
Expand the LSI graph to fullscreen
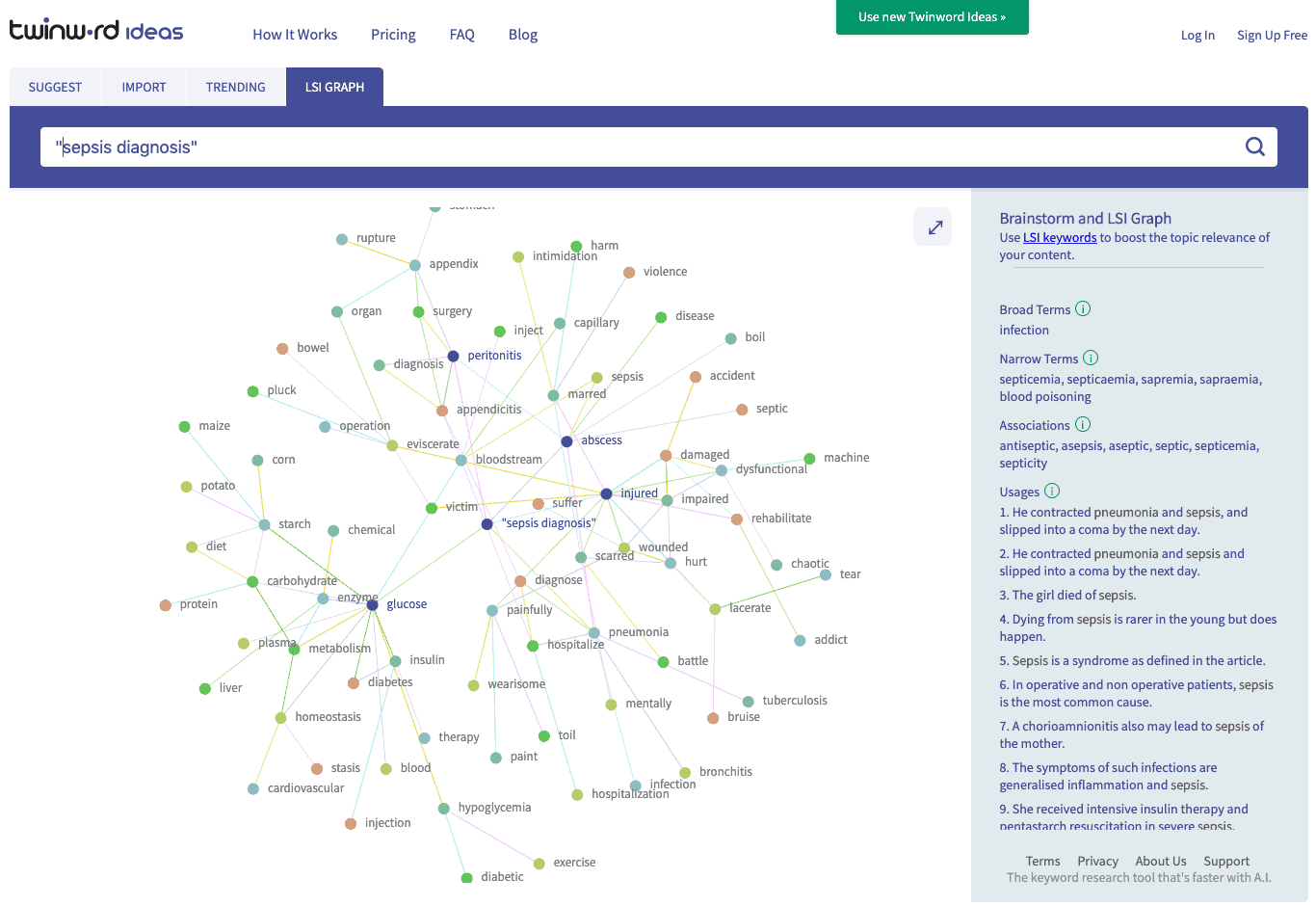click(934, 227)
